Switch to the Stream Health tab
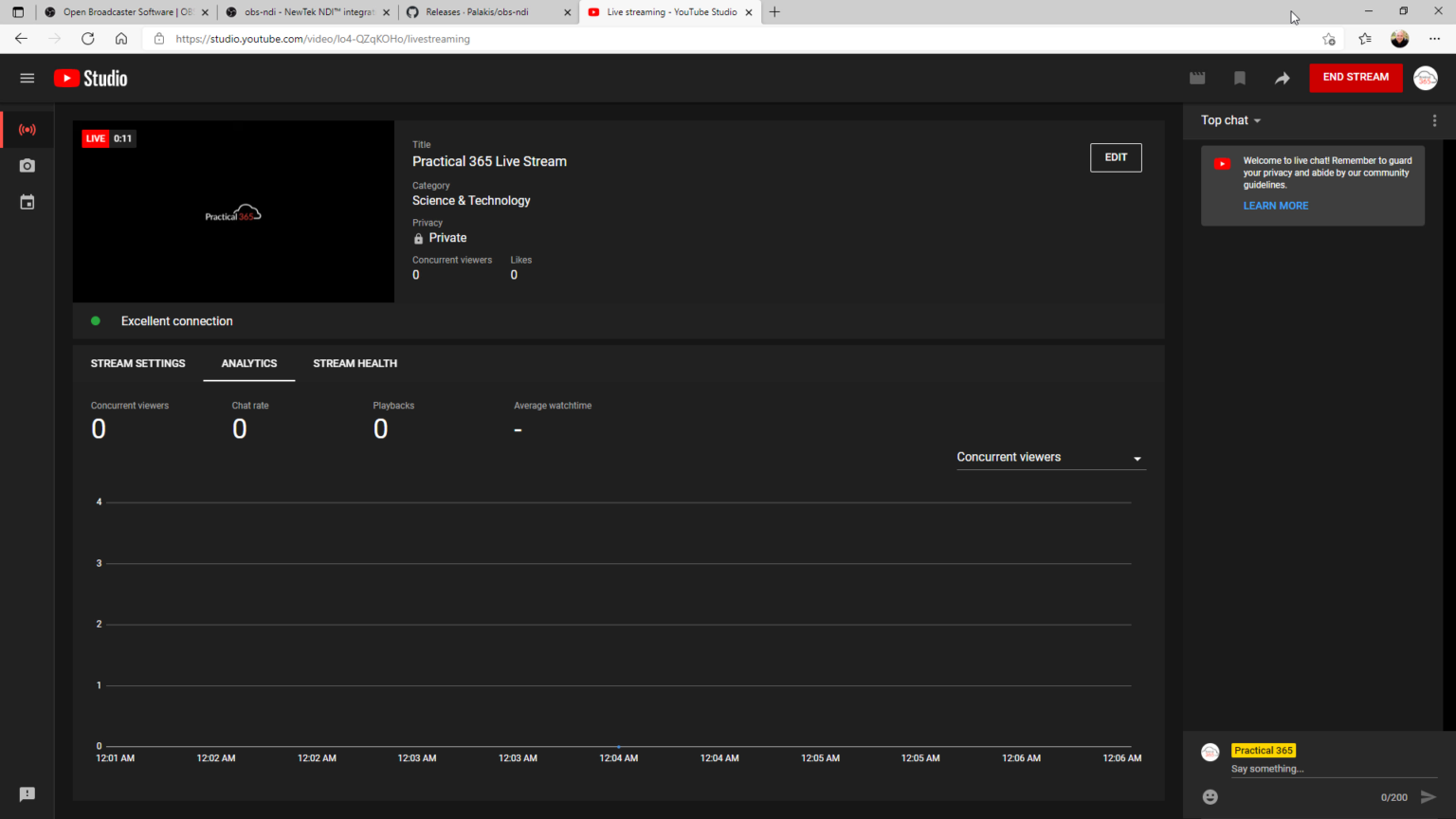 [x=355, y=363]
